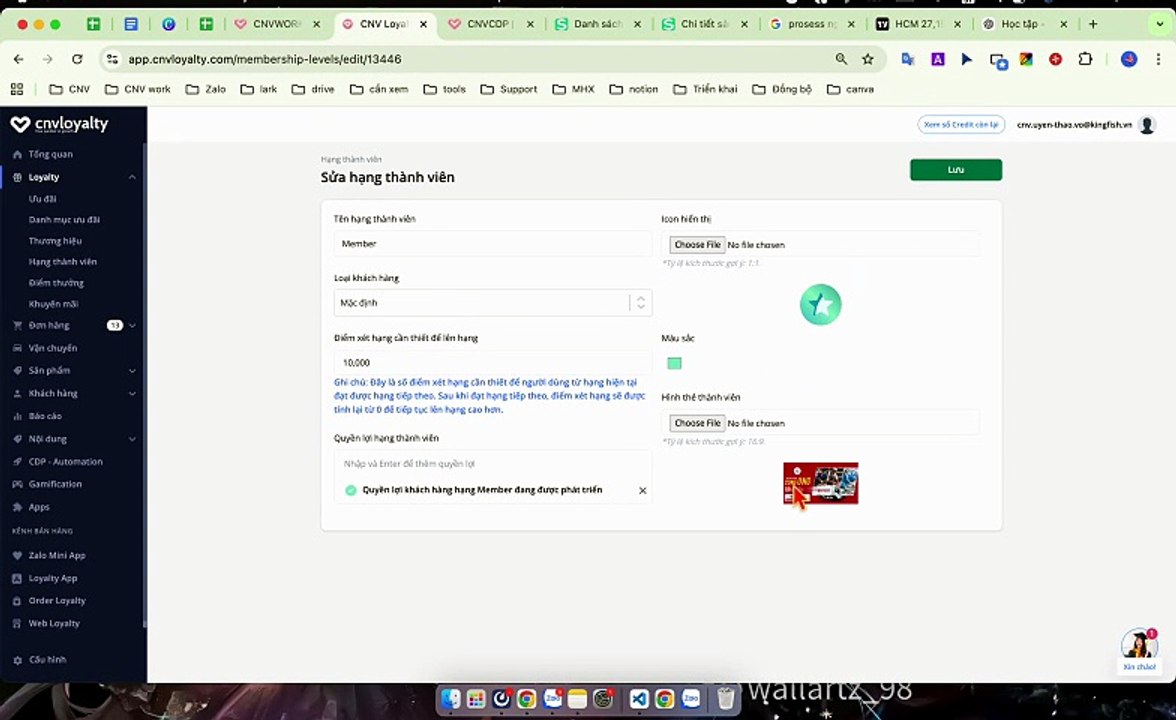Open Thương hiệu submenu item
1176x720 pixels.
[55, 241]
